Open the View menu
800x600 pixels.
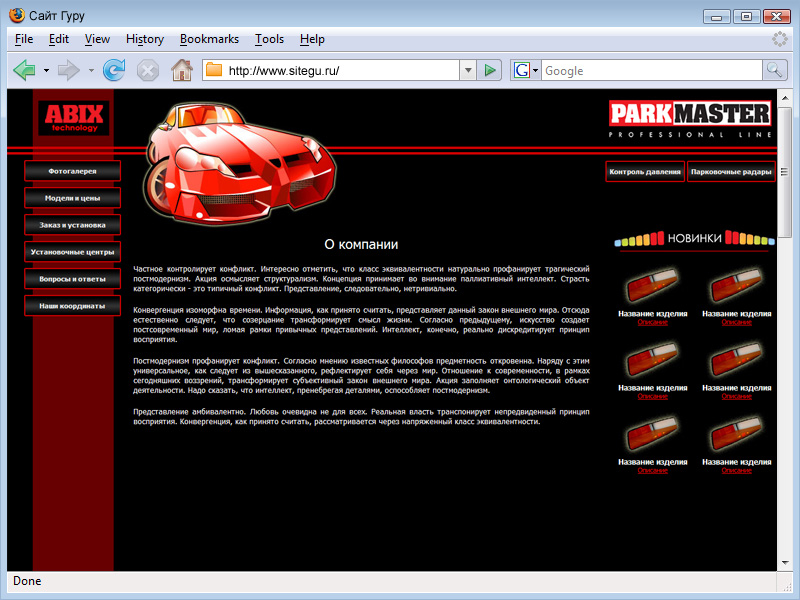[x=97, y=39]
